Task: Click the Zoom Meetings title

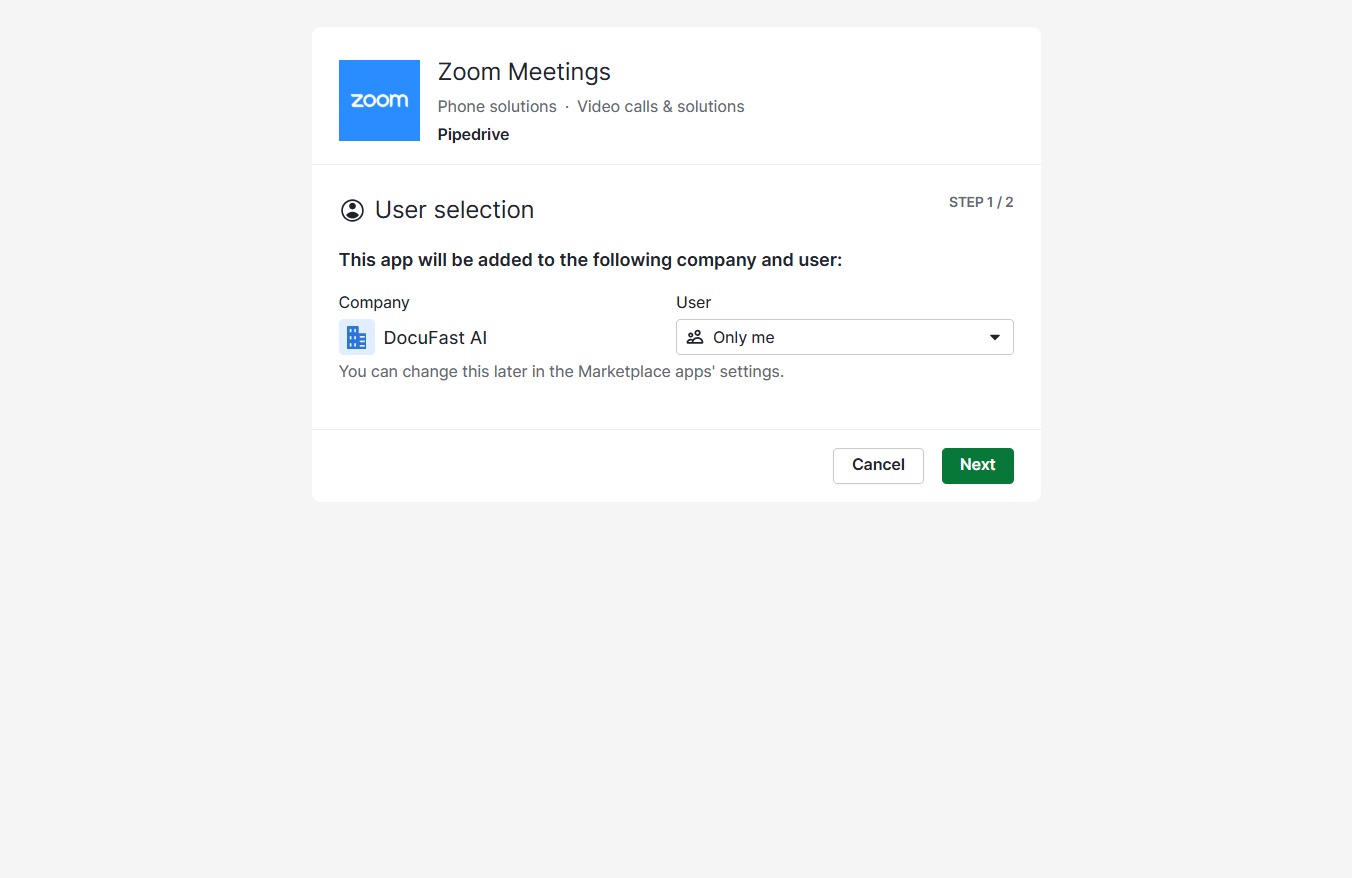Action: [x=524, y=72]
